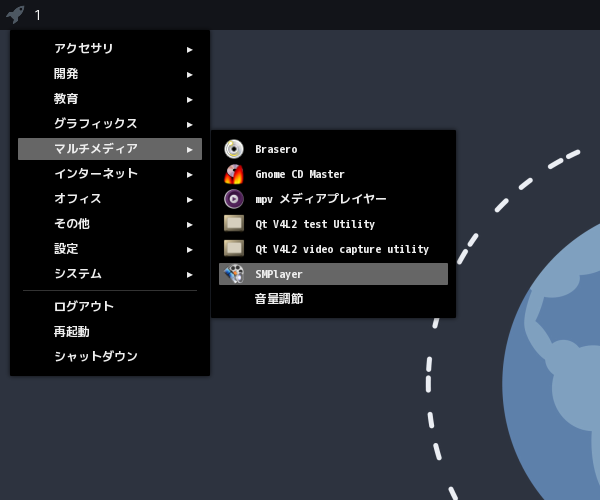The image size is (600, 500).
Task: Select the マルチメディア menu category
Action: pos(110,149)
